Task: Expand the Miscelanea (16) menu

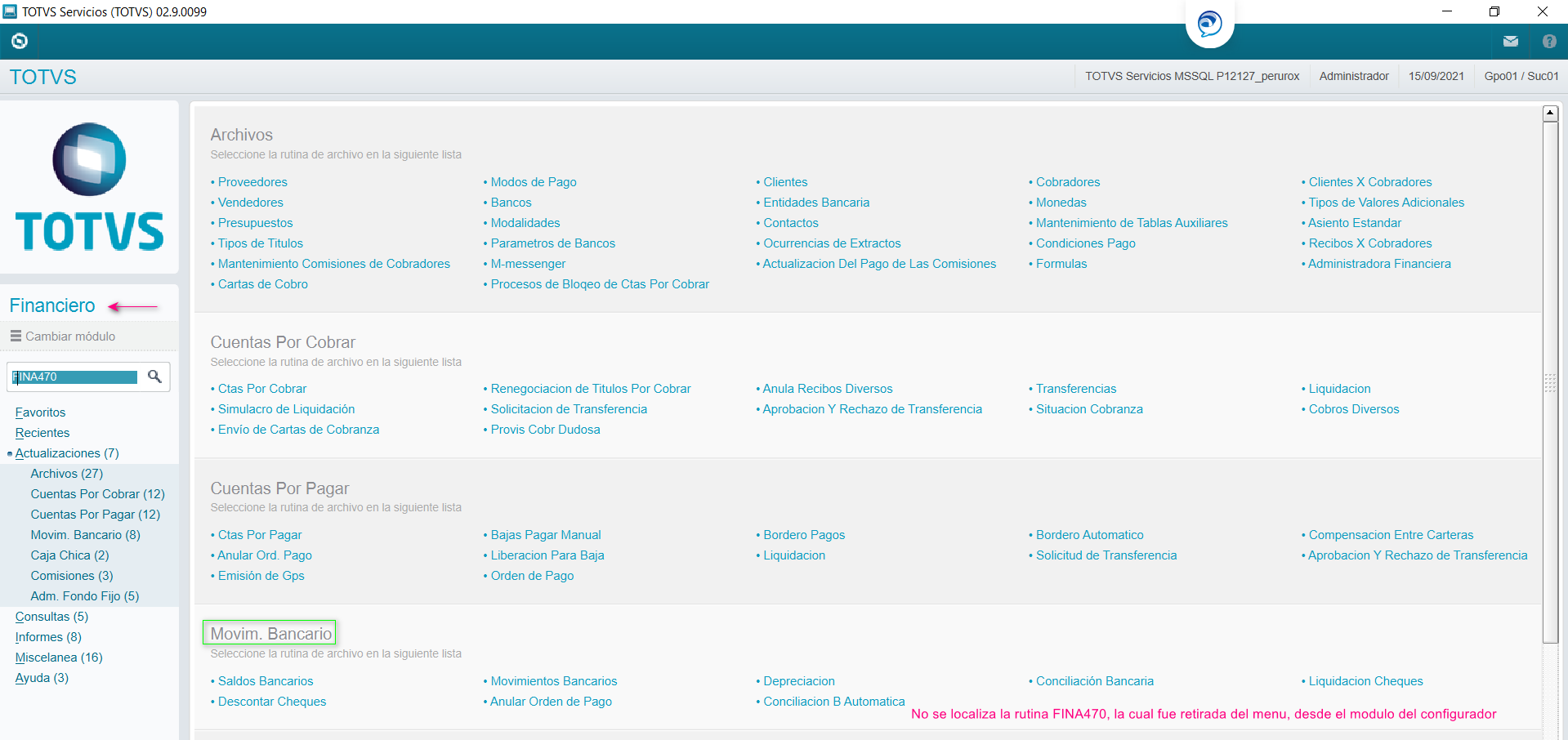Action: (x=59, y=658)
